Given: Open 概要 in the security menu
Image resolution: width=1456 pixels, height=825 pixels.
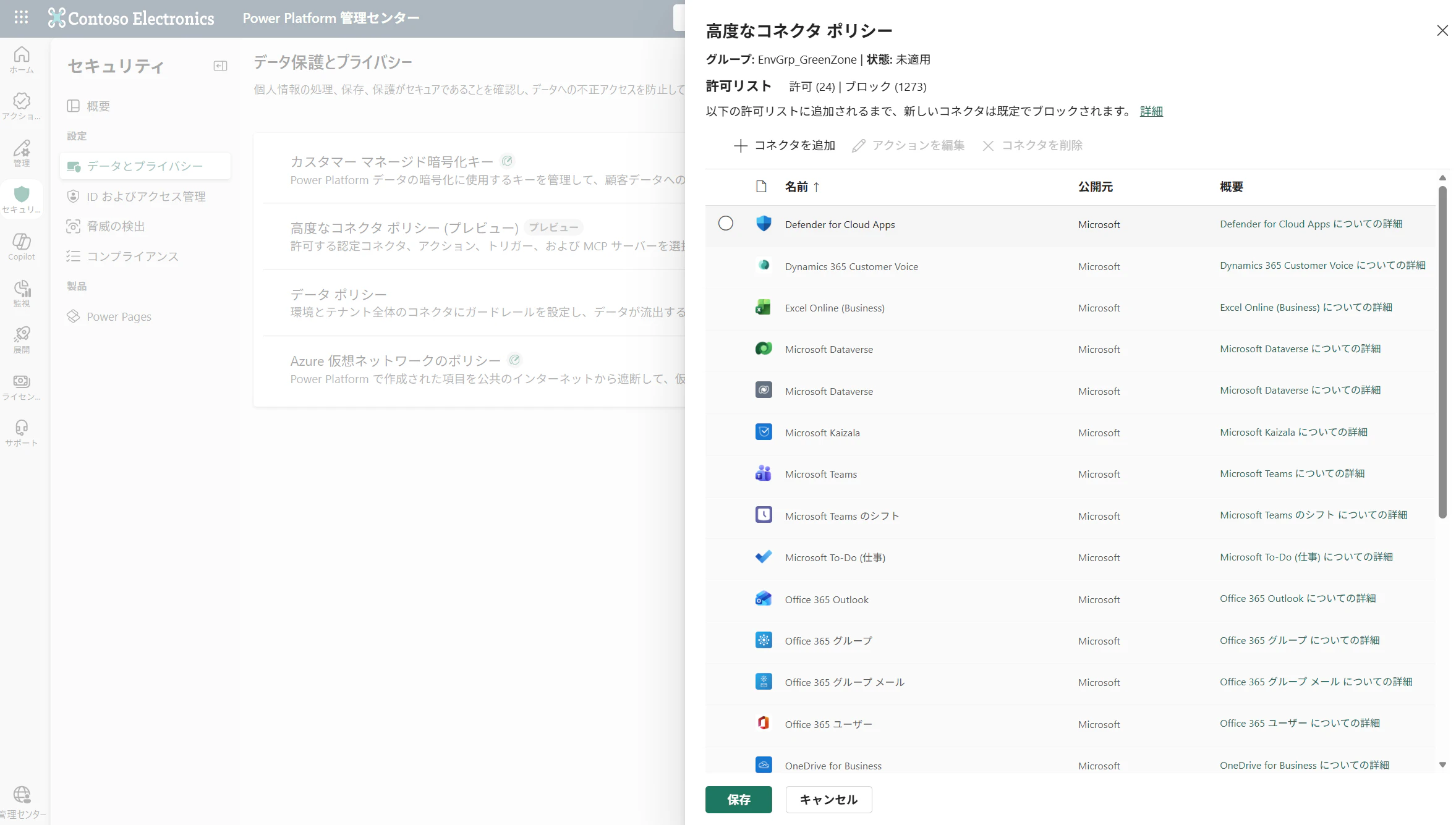Looking at the screenshot, I should tap(145, 106).
